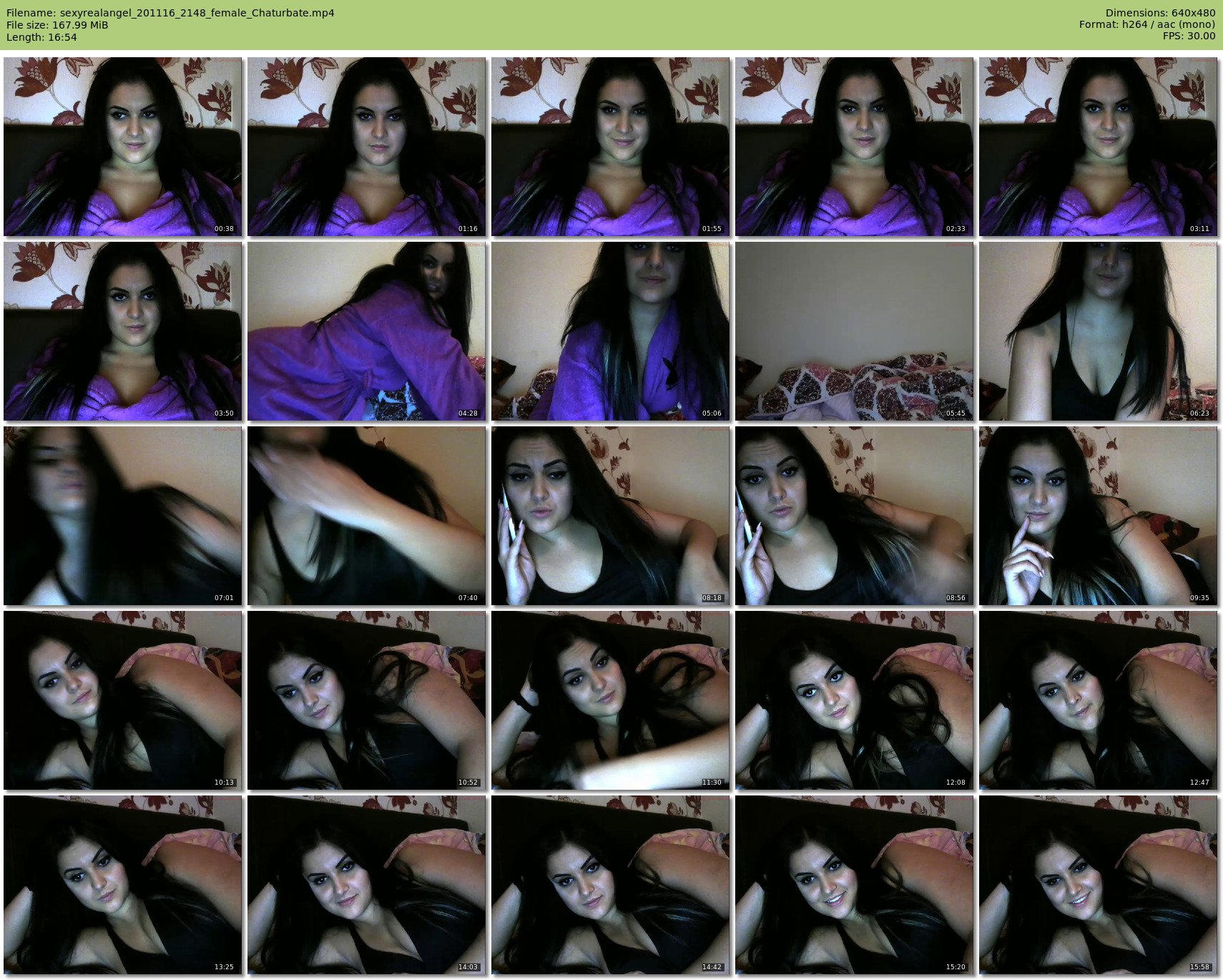This screenshot has height=980, width=1223.
Task: Open the thumbnail at 11:30
Action: click(x=610, y=700)
